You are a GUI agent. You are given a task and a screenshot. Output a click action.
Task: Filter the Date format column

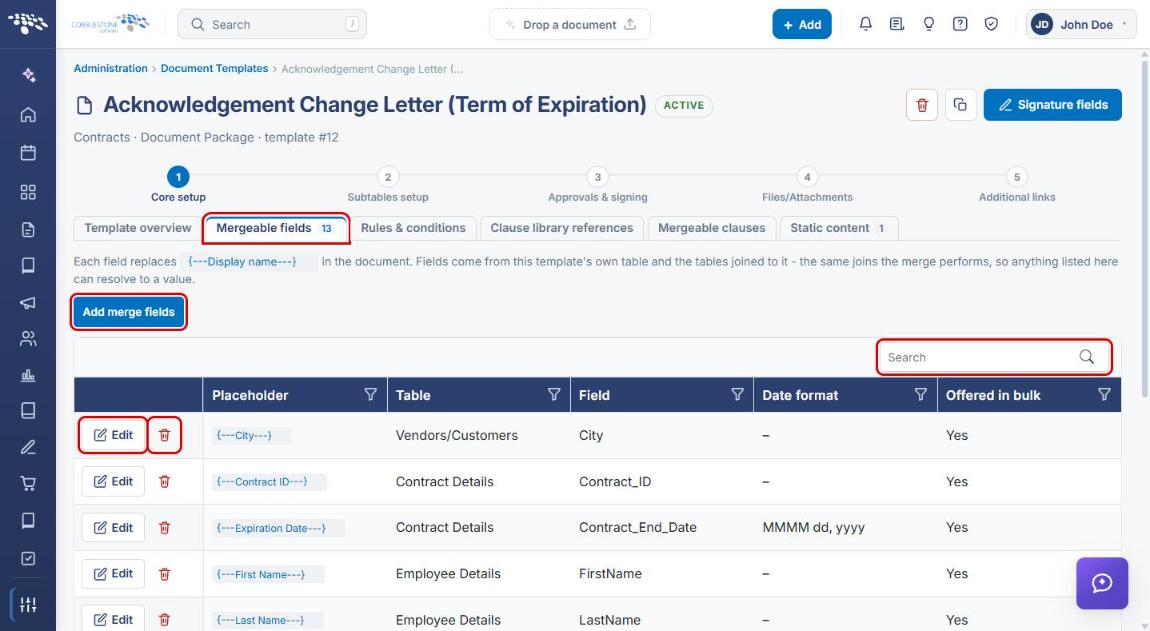point(920,395)
